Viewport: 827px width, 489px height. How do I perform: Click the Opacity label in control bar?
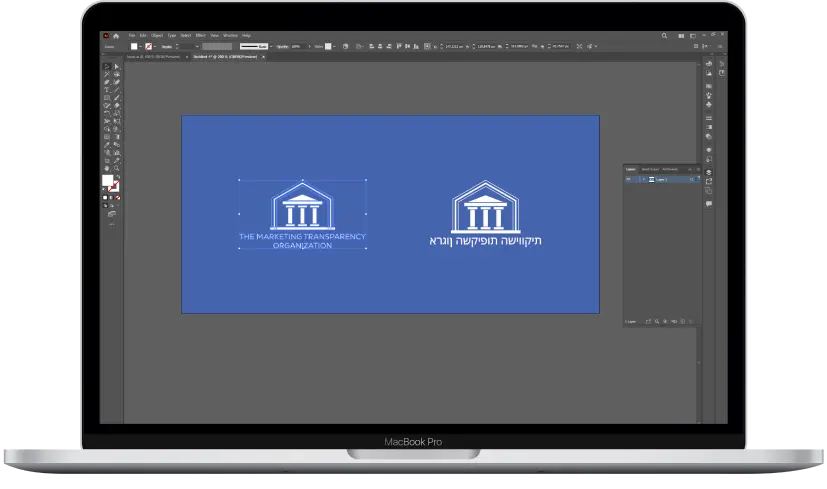click(x=282, y=46)
